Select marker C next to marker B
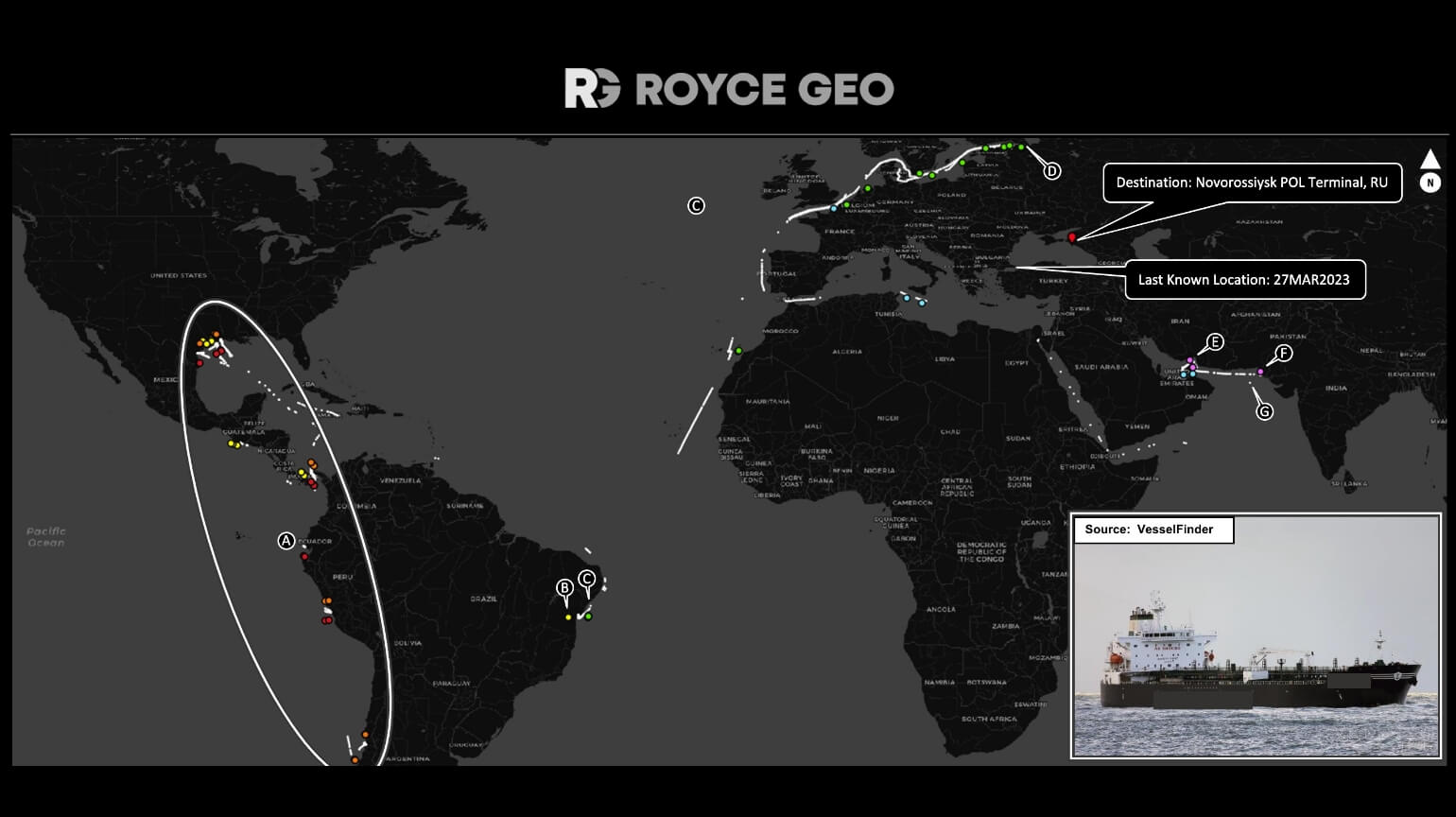Screen dimensions: 1456x817 [x=586, y=579]
